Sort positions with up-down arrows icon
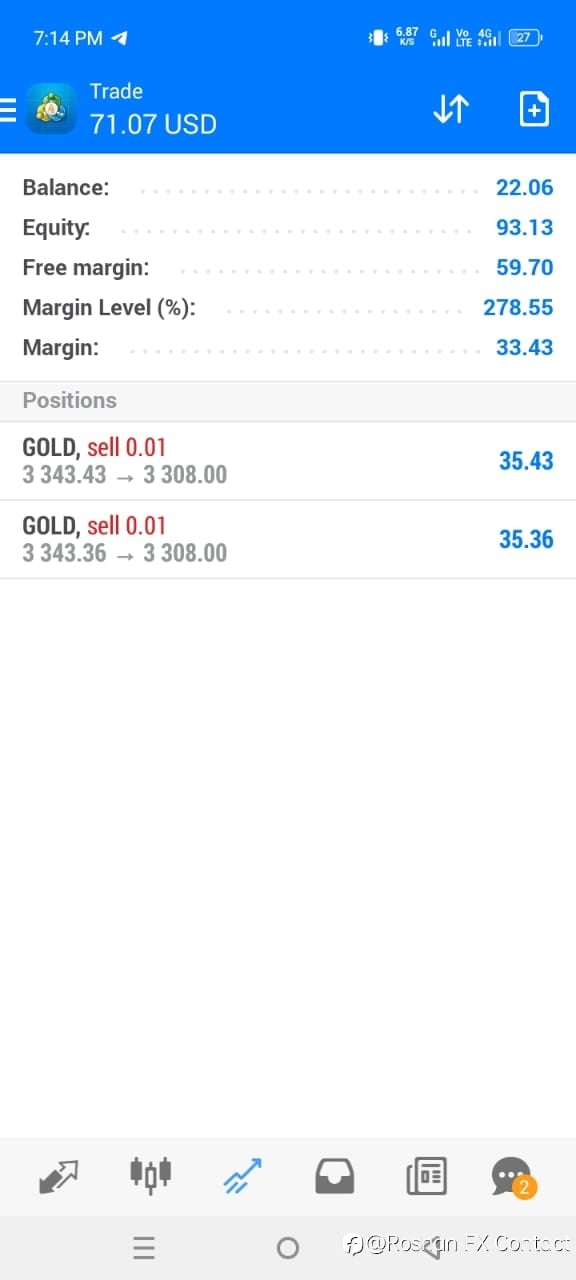 pyautogui.click(x=450, y=109)
